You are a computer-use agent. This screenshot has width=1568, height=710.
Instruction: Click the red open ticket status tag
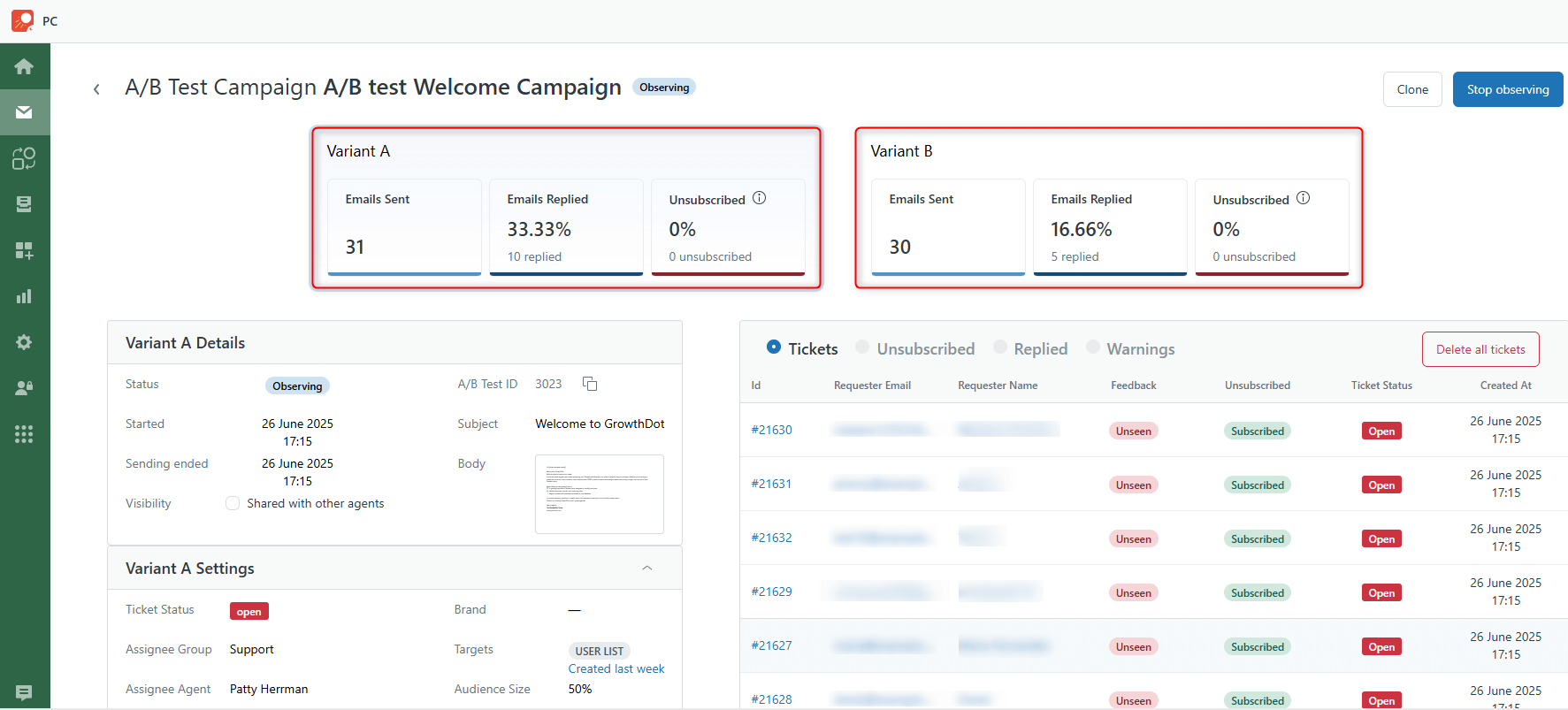coord(249,611)
